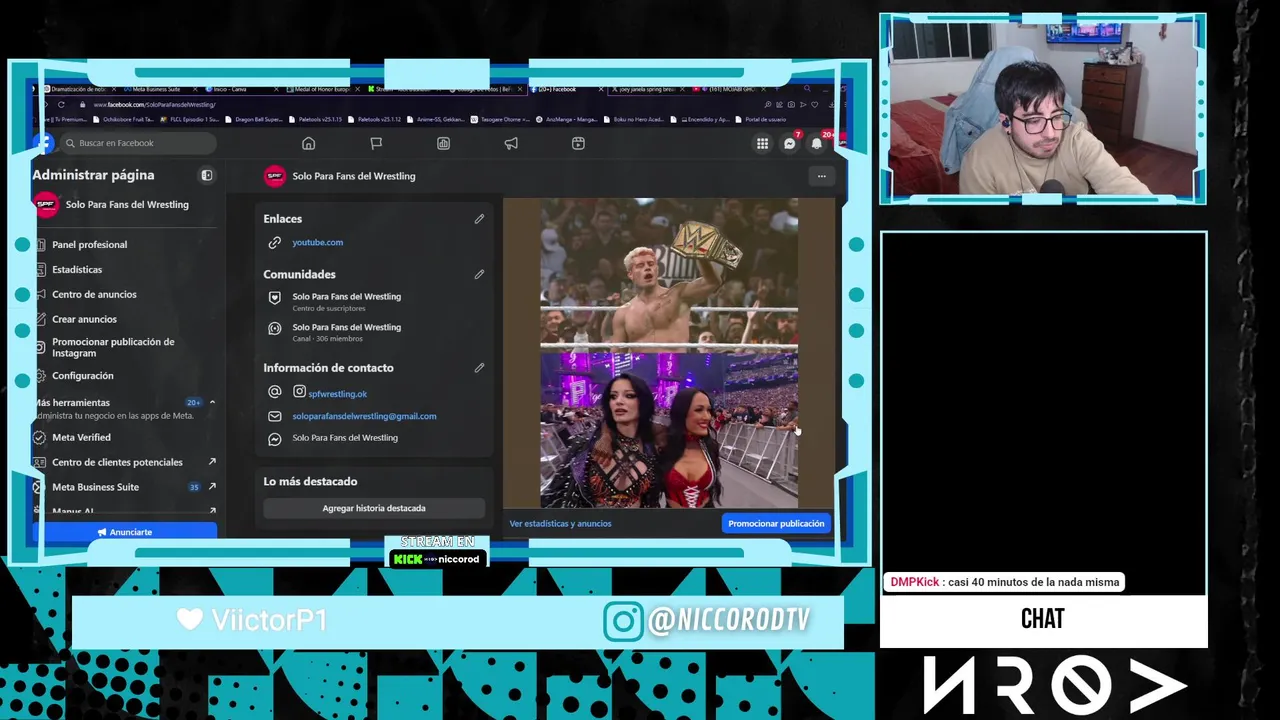Collapse the Más herramientas section
Image resolution: width=1280 pixels, height=720 pixels.
(212, 402)
